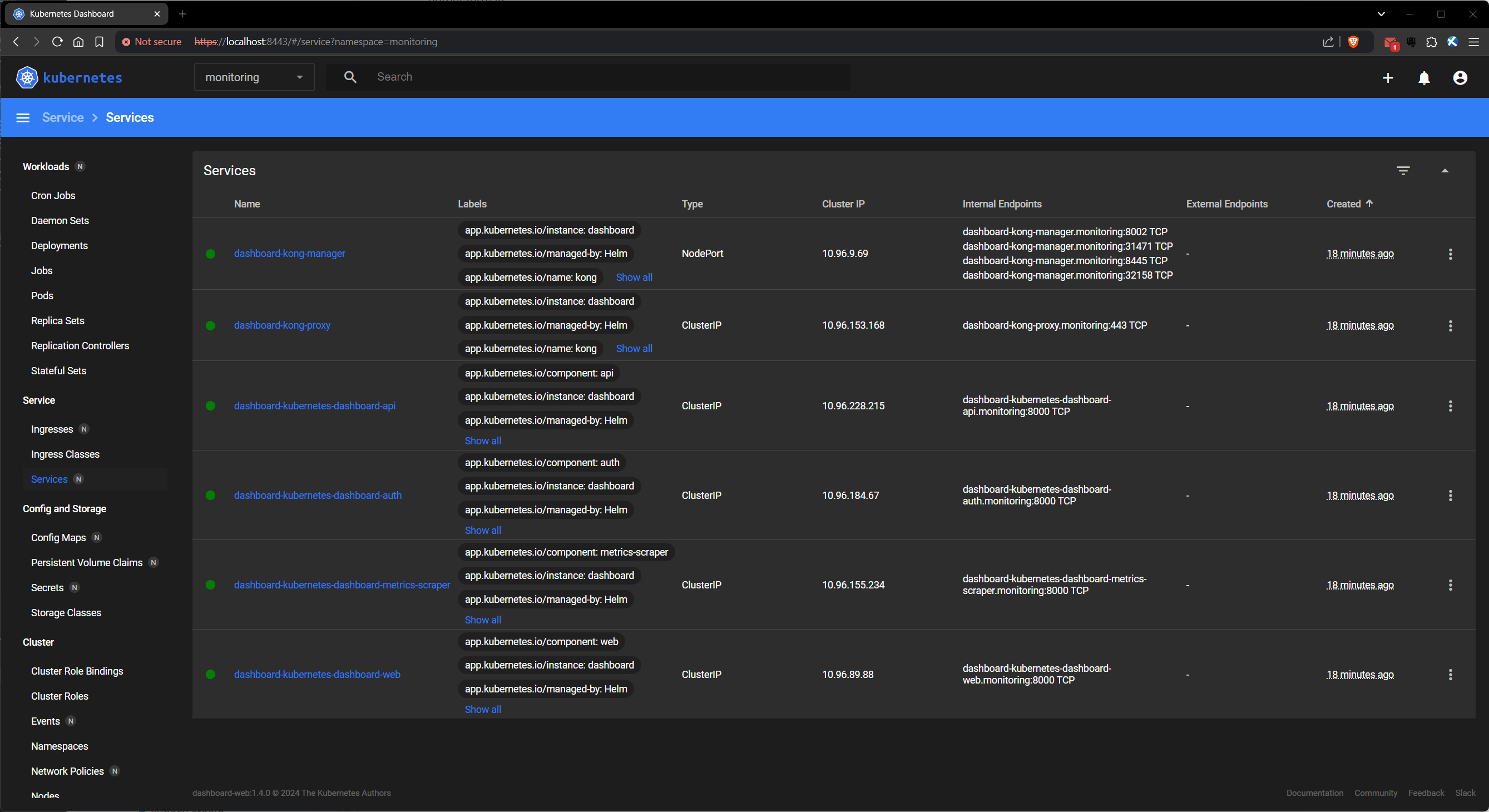Viewport: 1489px width, 812px height.
Task: Open actions menu for dashboard-kong-proxy
Action: pyautogui.click(x=1450, y=325)
